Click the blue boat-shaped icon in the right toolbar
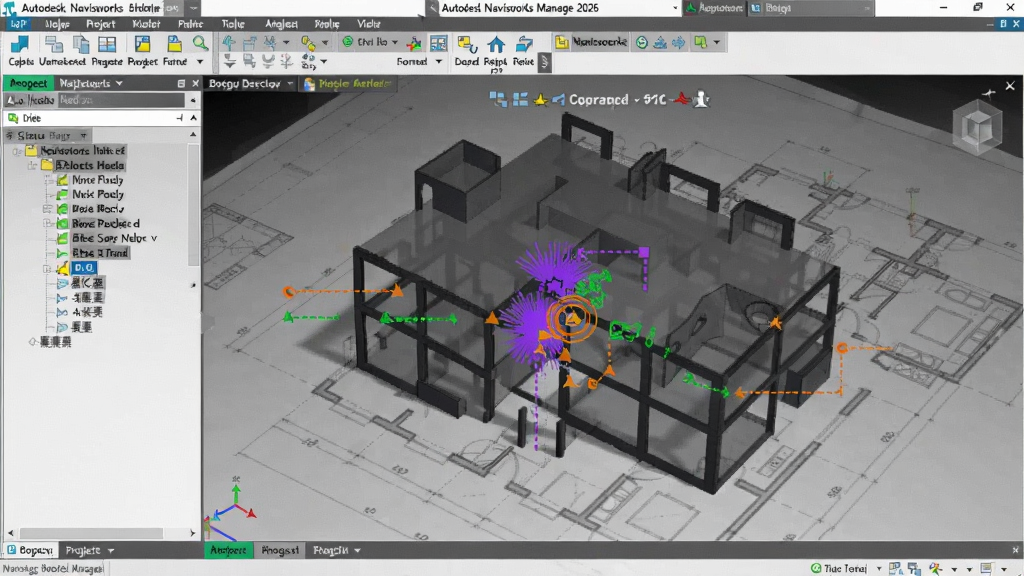This screenshot has width=1024, height=576. 660,42
